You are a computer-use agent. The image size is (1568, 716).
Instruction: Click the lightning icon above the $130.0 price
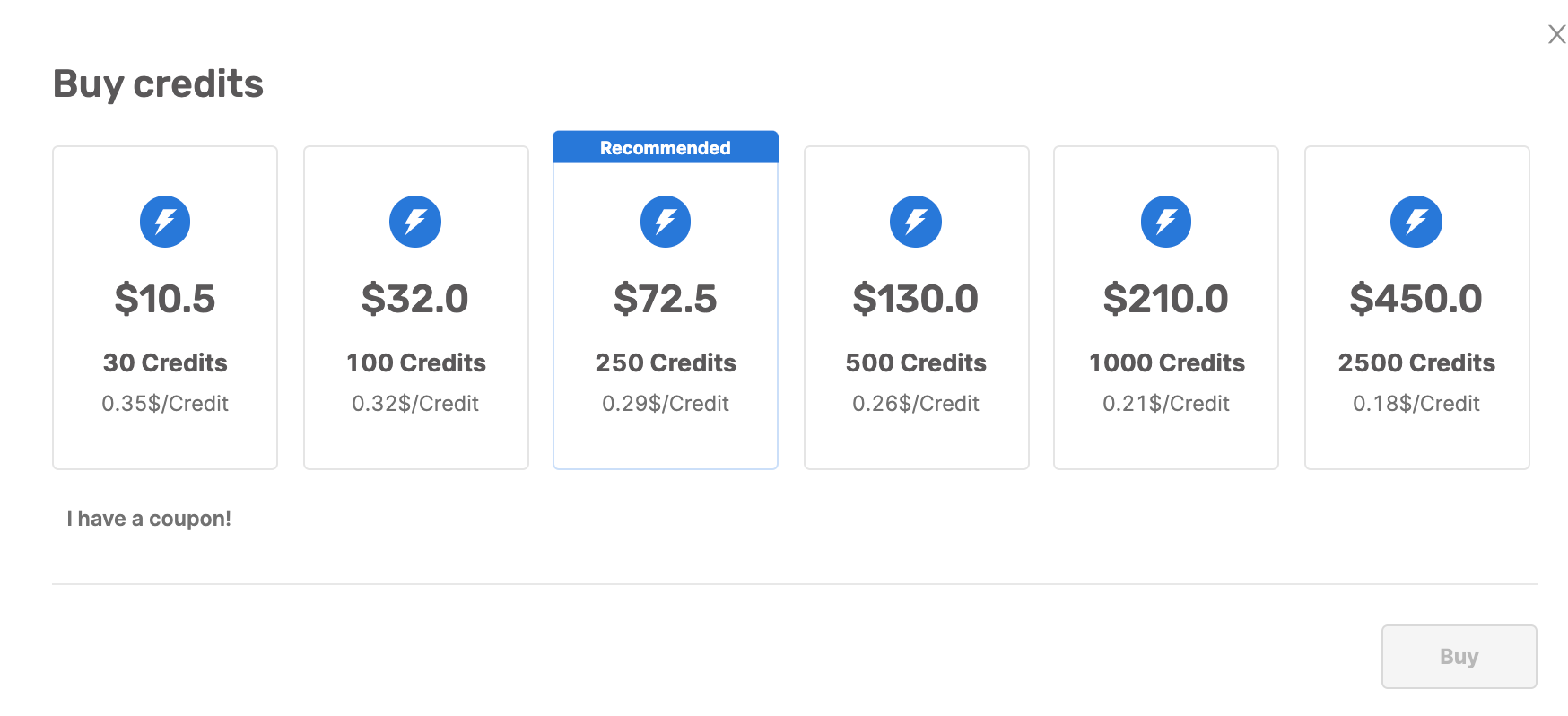[x=916, y=222]
